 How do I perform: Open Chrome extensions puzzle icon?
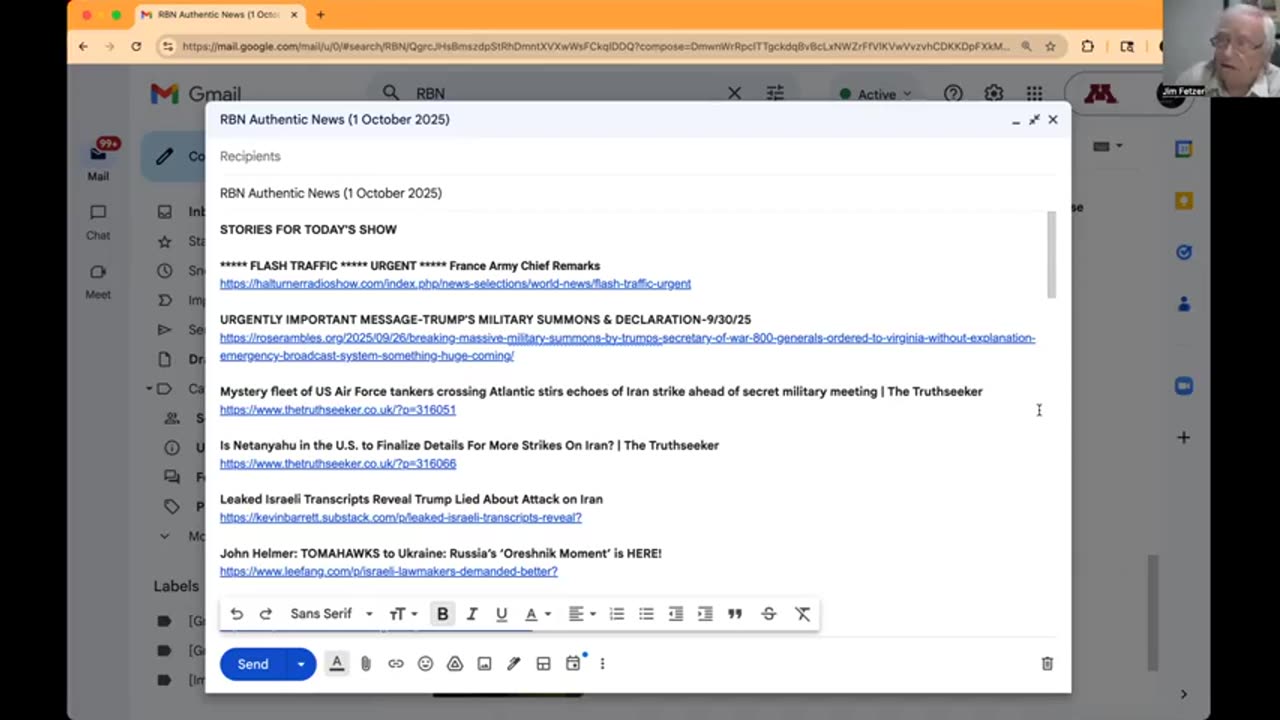(1088, 46)
